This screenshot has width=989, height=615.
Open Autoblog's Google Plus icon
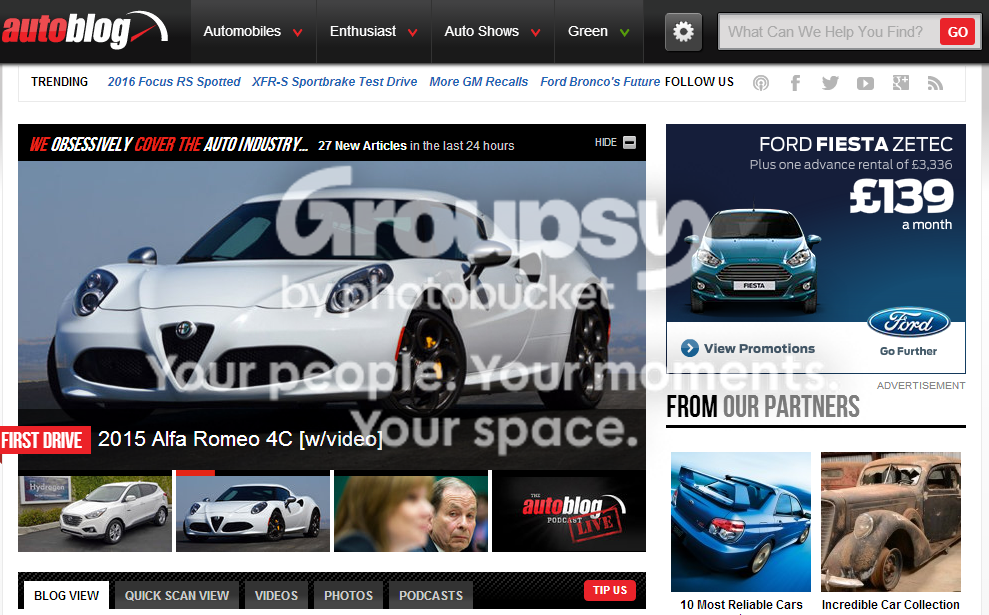coord(901,83)
